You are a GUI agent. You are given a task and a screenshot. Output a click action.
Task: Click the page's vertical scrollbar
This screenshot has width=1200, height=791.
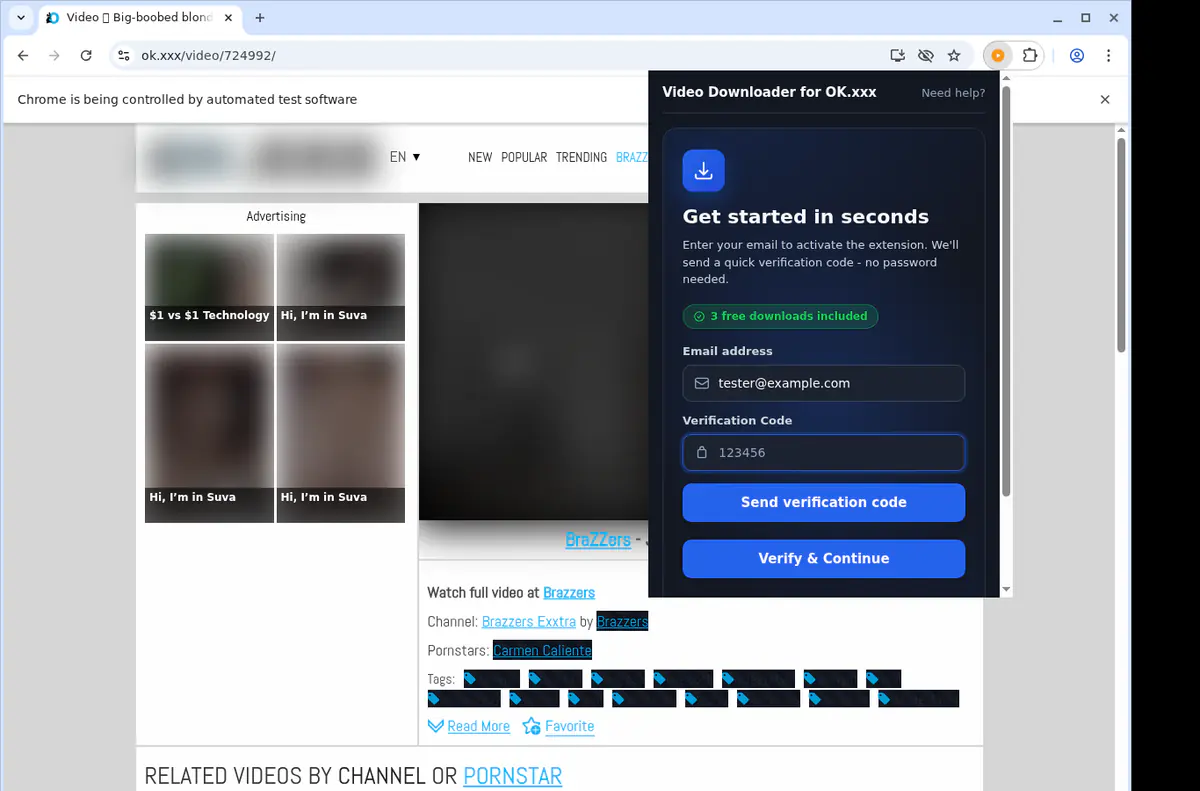point(1121,245)
